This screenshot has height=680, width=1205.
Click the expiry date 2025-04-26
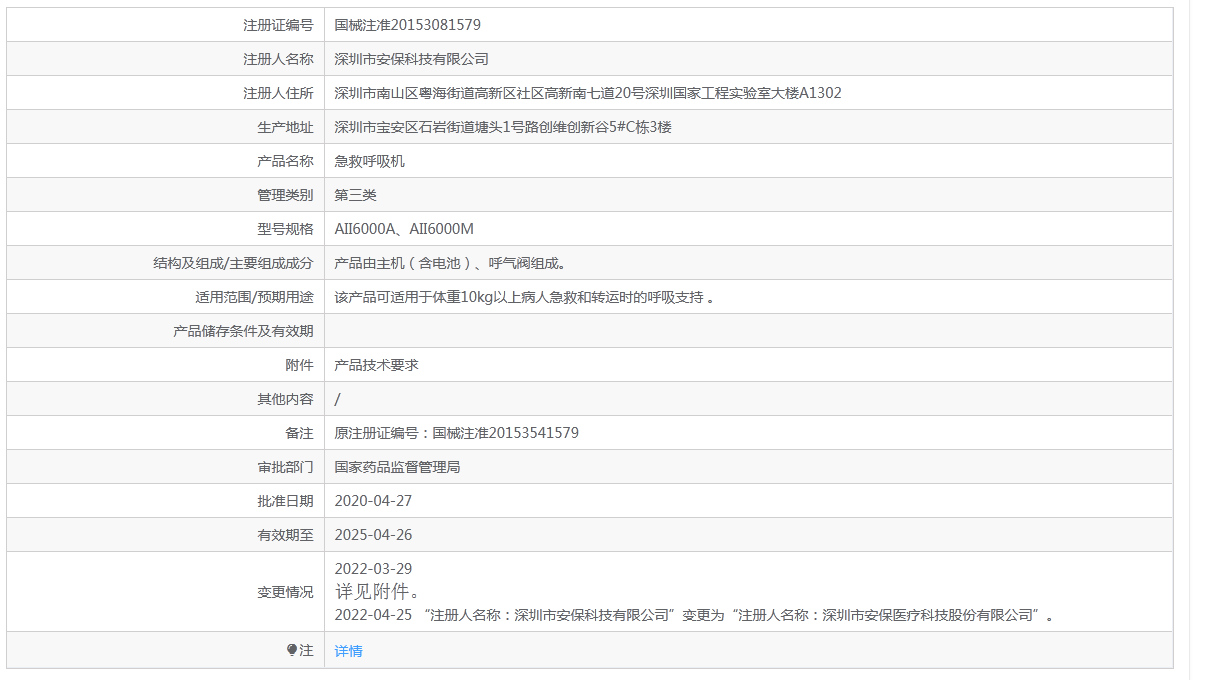(373, 535)
